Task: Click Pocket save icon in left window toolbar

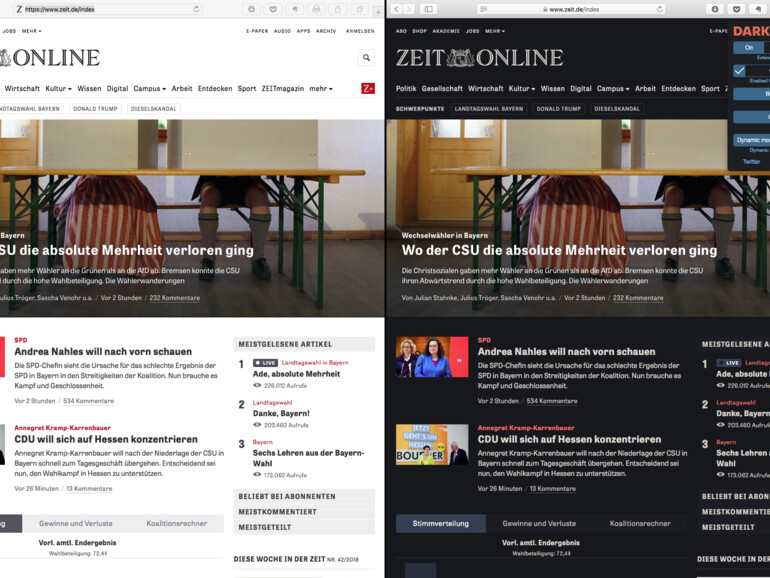Action: tap(273, 9)
